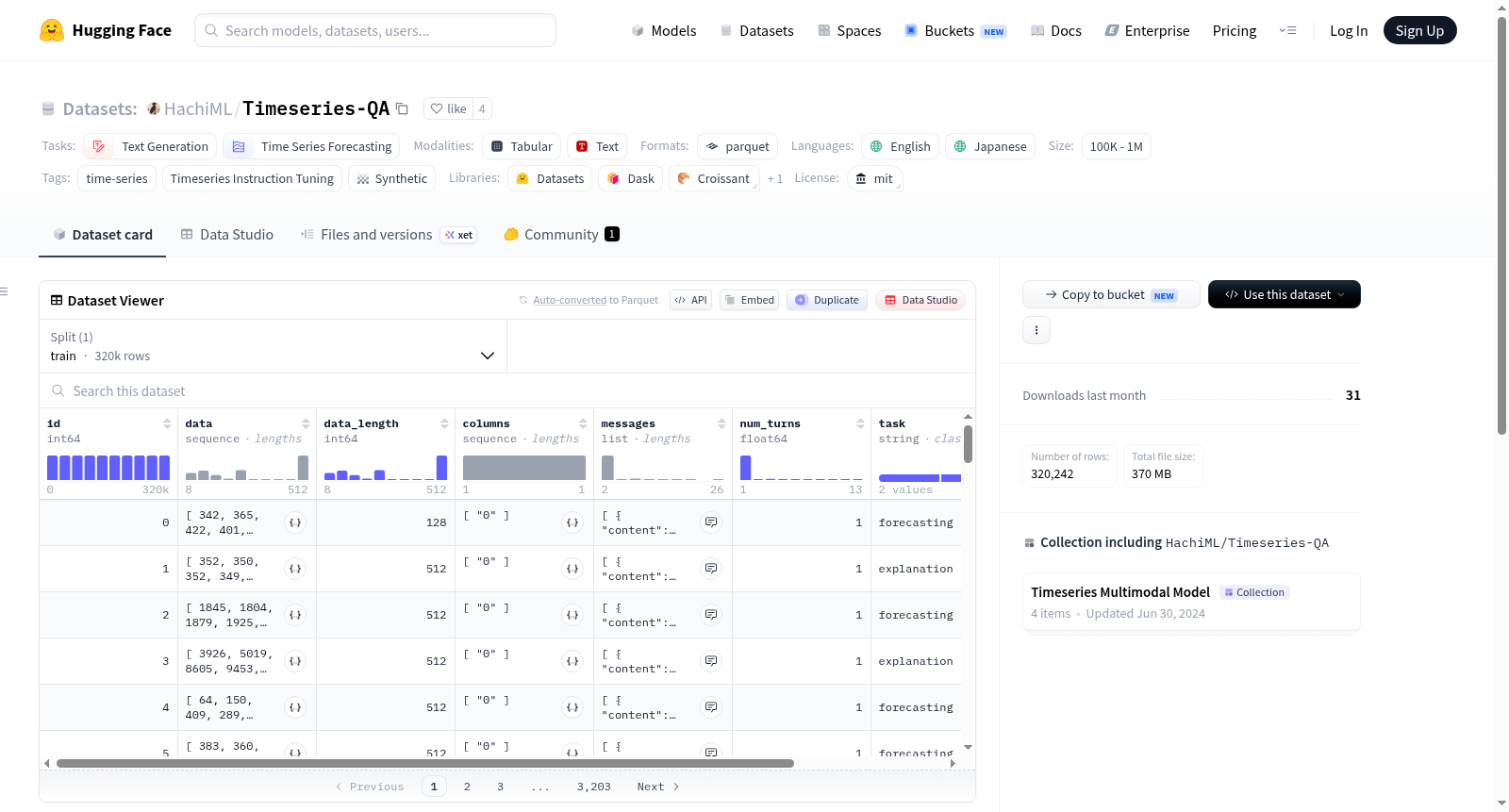Open the Datasets navigation link

point(756,30)
